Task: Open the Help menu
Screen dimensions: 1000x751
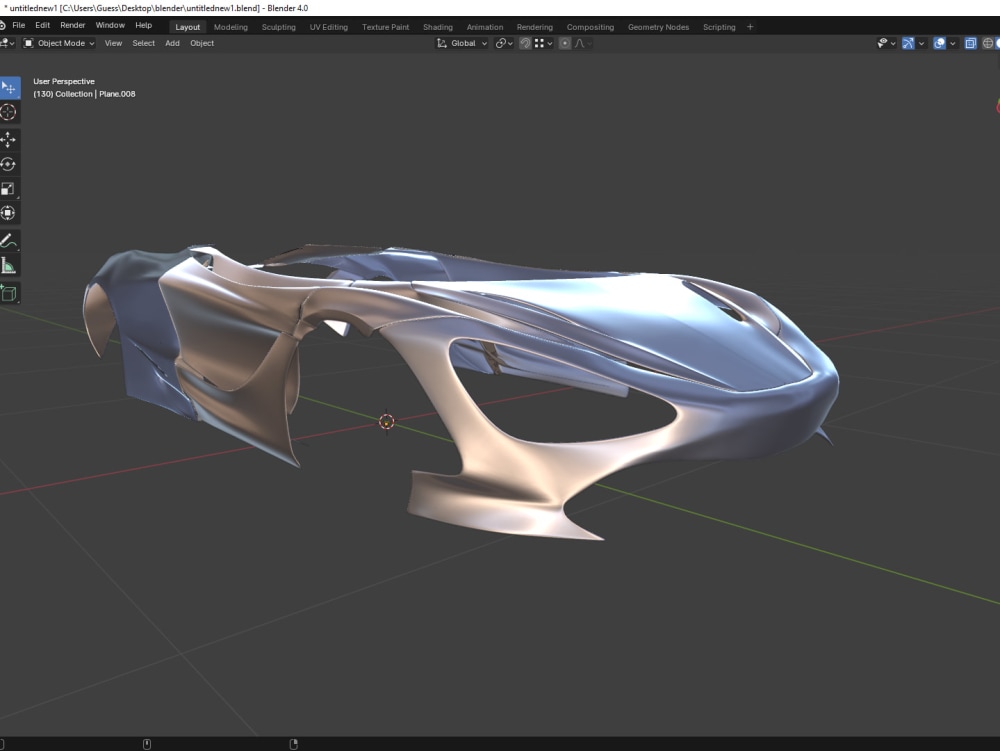Action: pos(143,26)
